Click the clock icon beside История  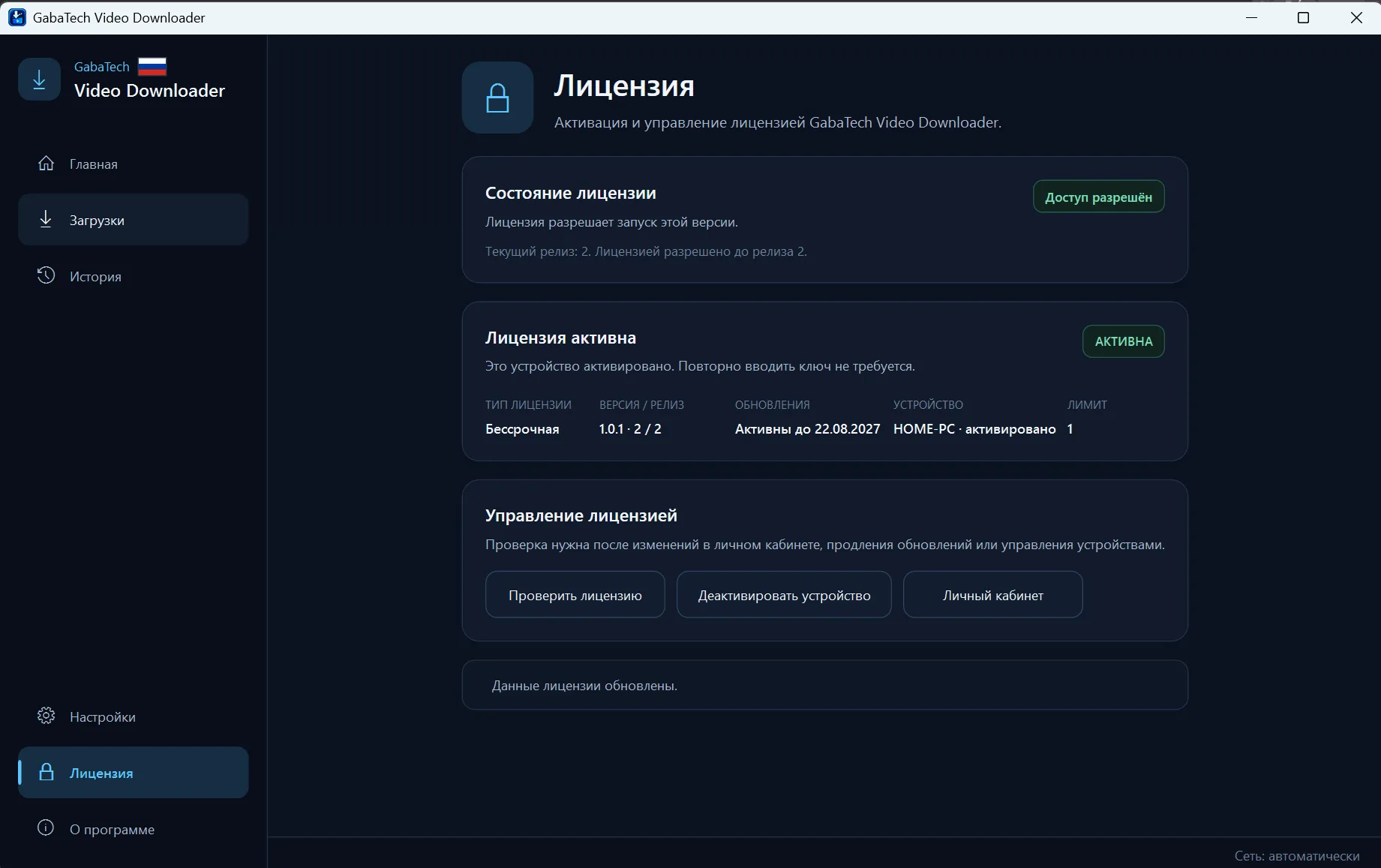46,275
